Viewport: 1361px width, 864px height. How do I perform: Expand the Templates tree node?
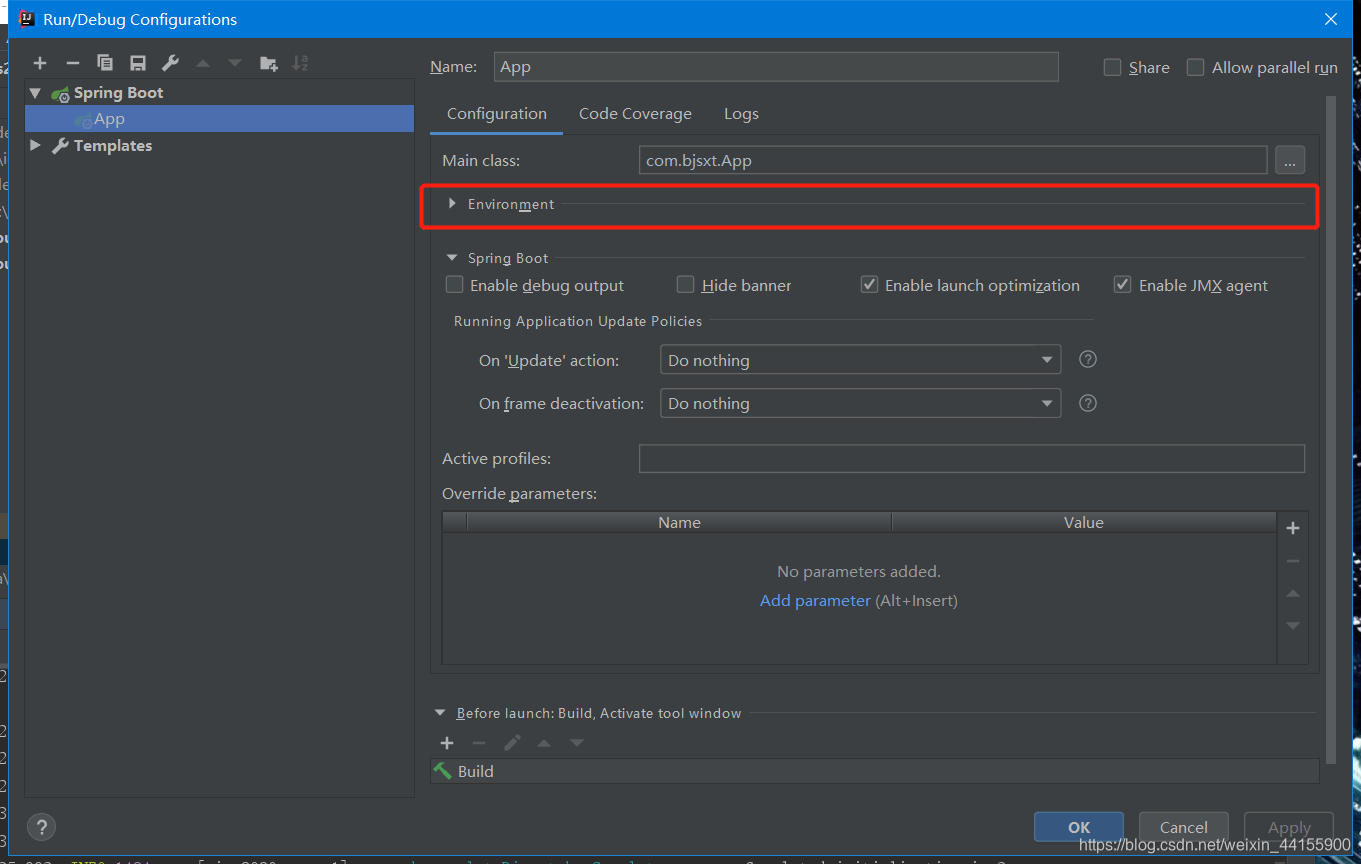coord(36,146)
